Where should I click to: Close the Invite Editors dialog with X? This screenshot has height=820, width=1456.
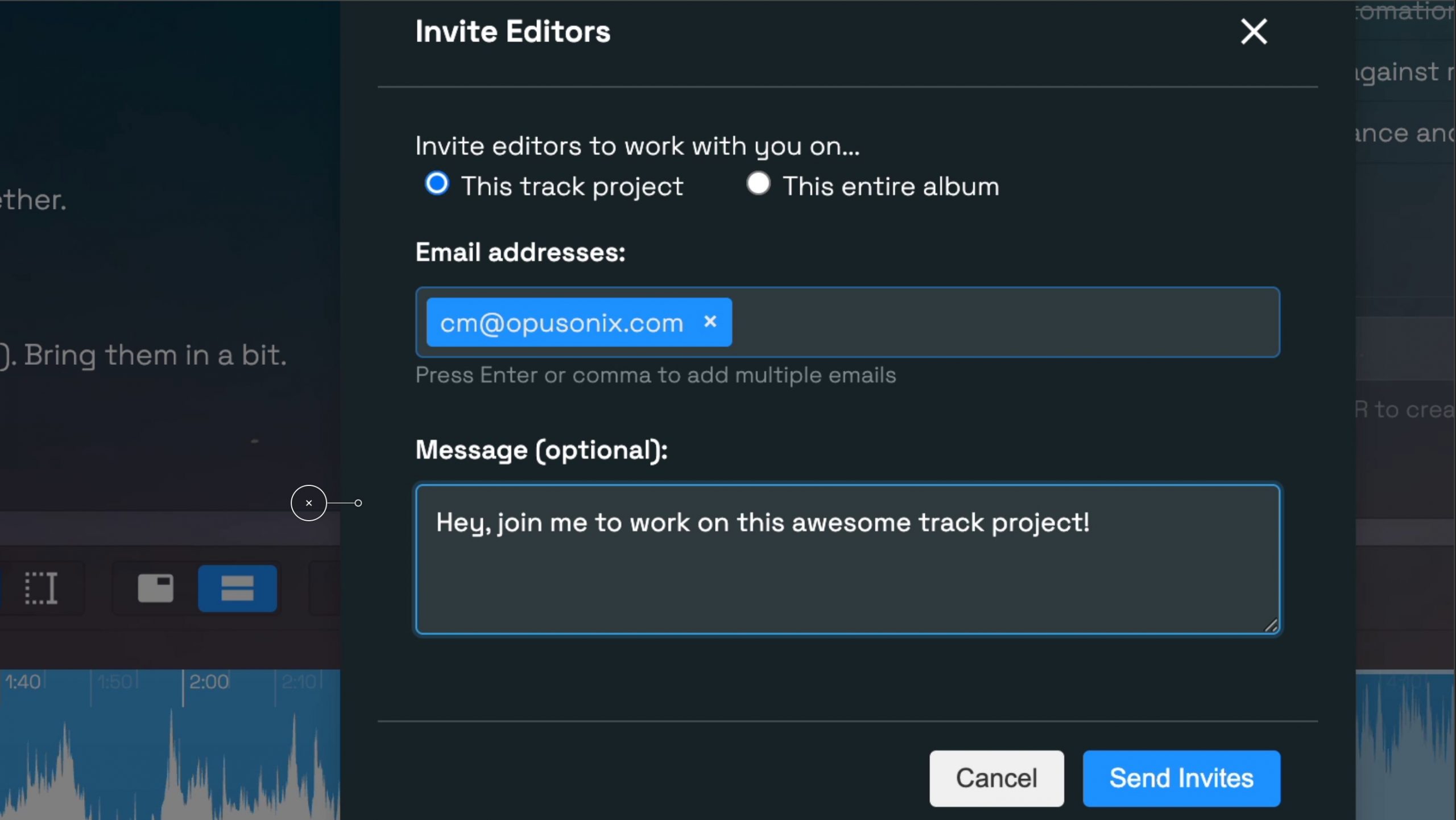(1254, 31)
